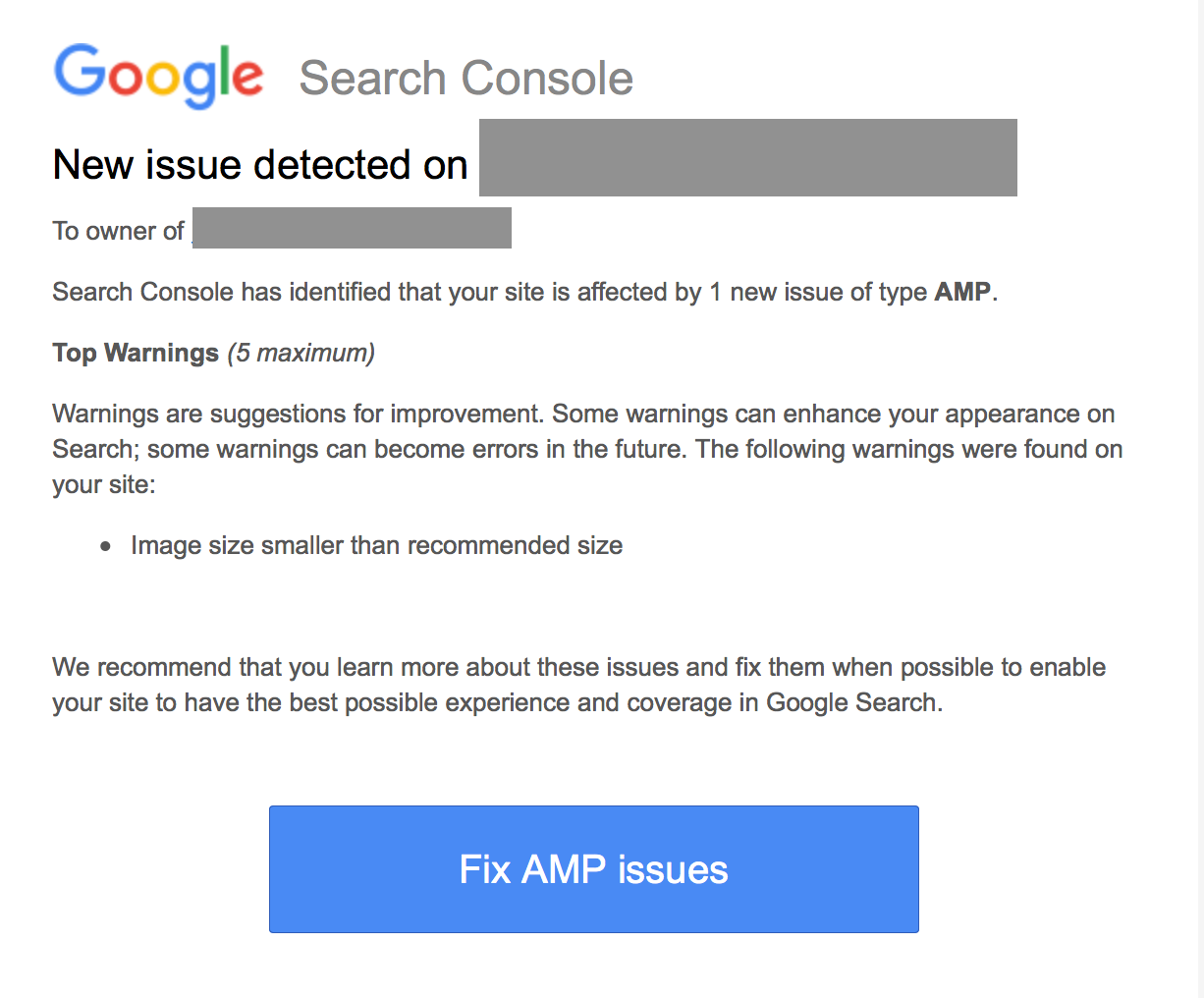Image resolution: width=1204 pixels, height=998 pixels.
Task: Click the 'Top Warnings' bold label
Action: pyautogui.click(x=136, y=353)
